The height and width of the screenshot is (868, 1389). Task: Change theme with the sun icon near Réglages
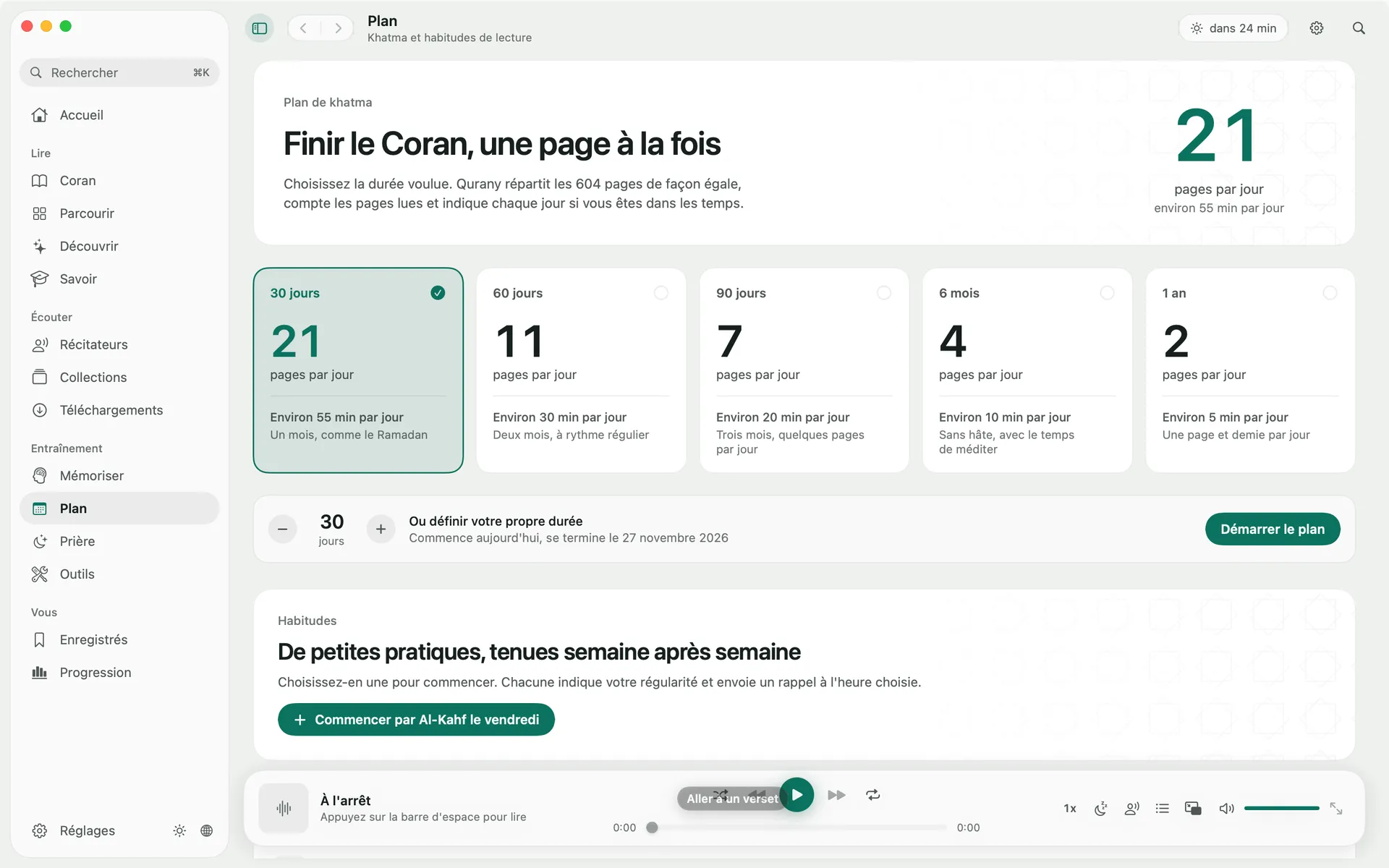[179, 830]
